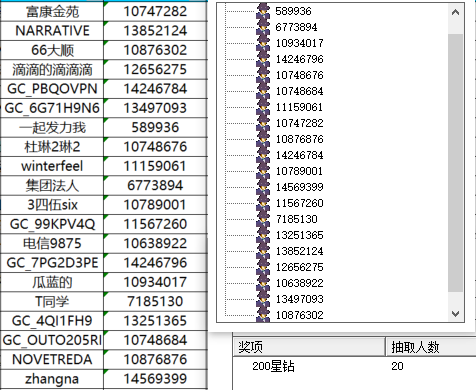Viewport: 476px width, 390px height.
Task: Click the user icon beside 10747282
Action: (x=263, y=123)
